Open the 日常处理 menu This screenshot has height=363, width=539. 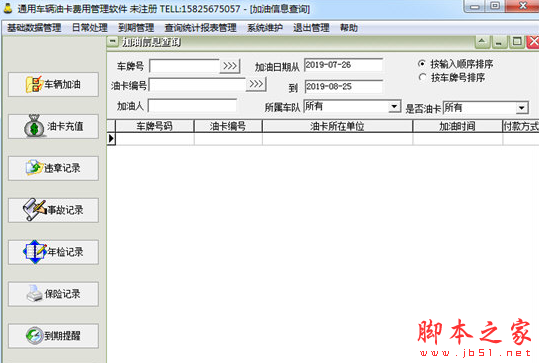[x=90, y=28]
